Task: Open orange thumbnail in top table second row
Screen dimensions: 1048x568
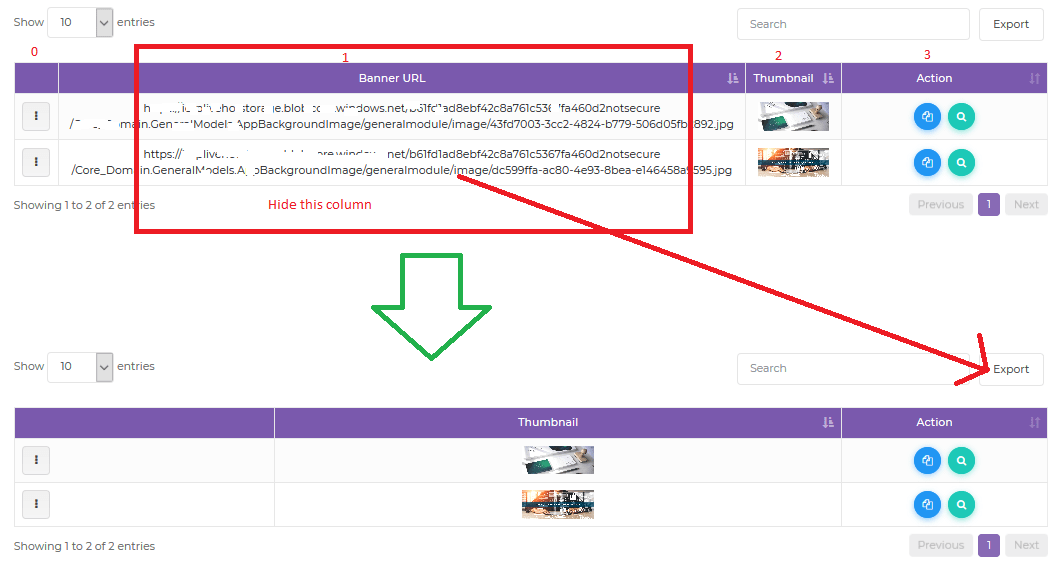Action: pyautogui.click(x=793, y=162)
